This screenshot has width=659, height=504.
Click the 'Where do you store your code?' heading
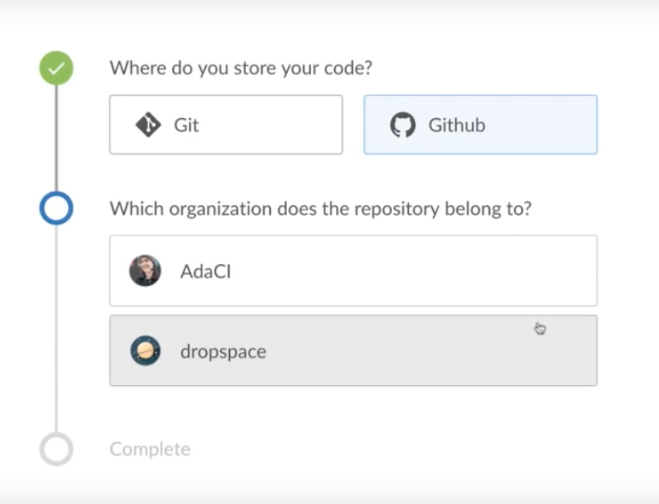241,68
